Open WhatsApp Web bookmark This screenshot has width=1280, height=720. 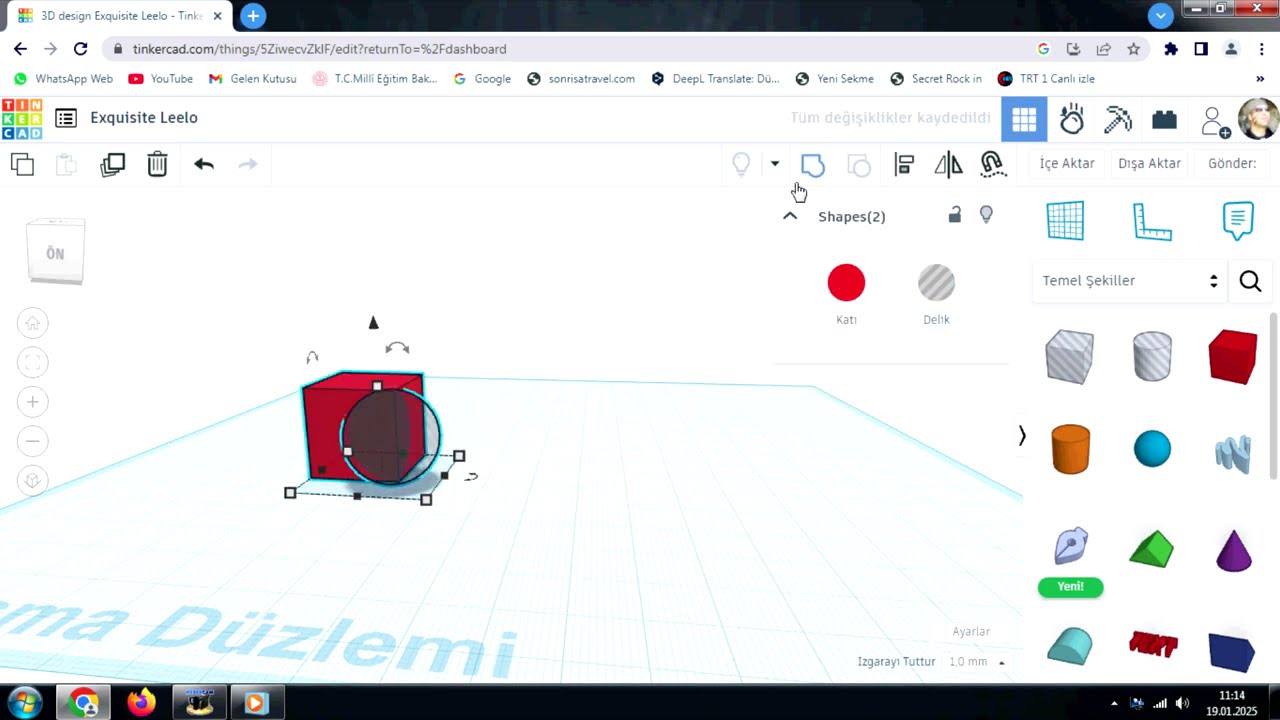pos(63,79)
